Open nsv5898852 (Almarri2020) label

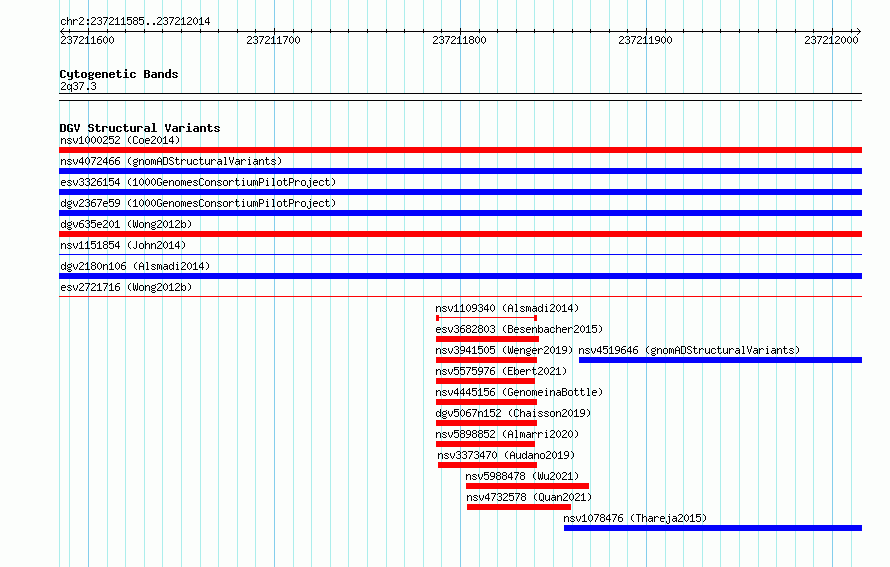507,434
